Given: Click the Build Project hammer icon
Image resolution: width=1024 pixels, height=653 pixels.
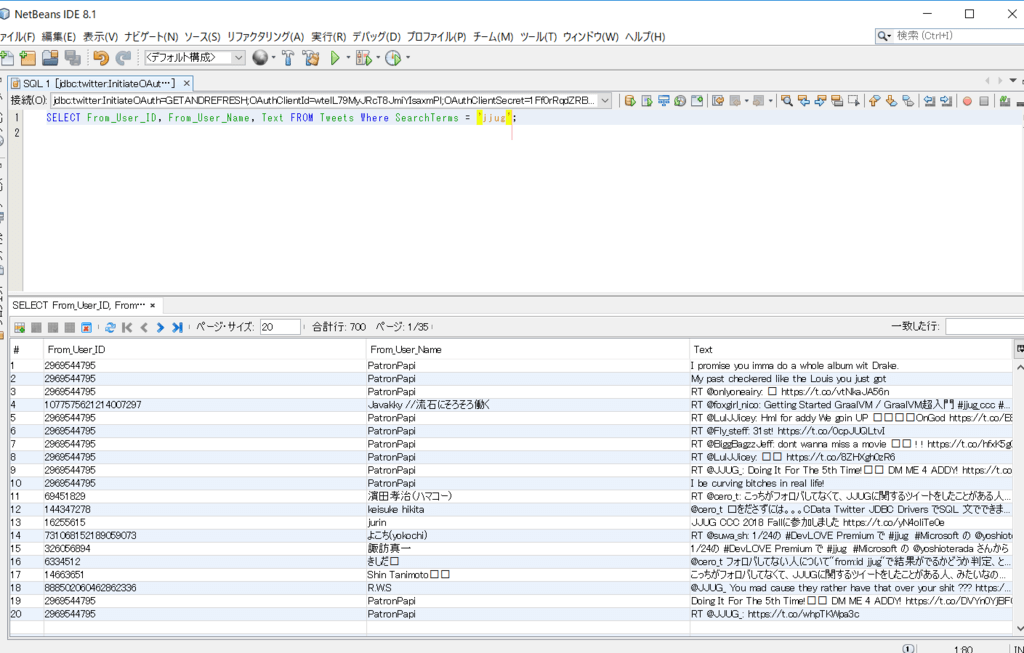Looking at the screenshot, I should (287, 58).
